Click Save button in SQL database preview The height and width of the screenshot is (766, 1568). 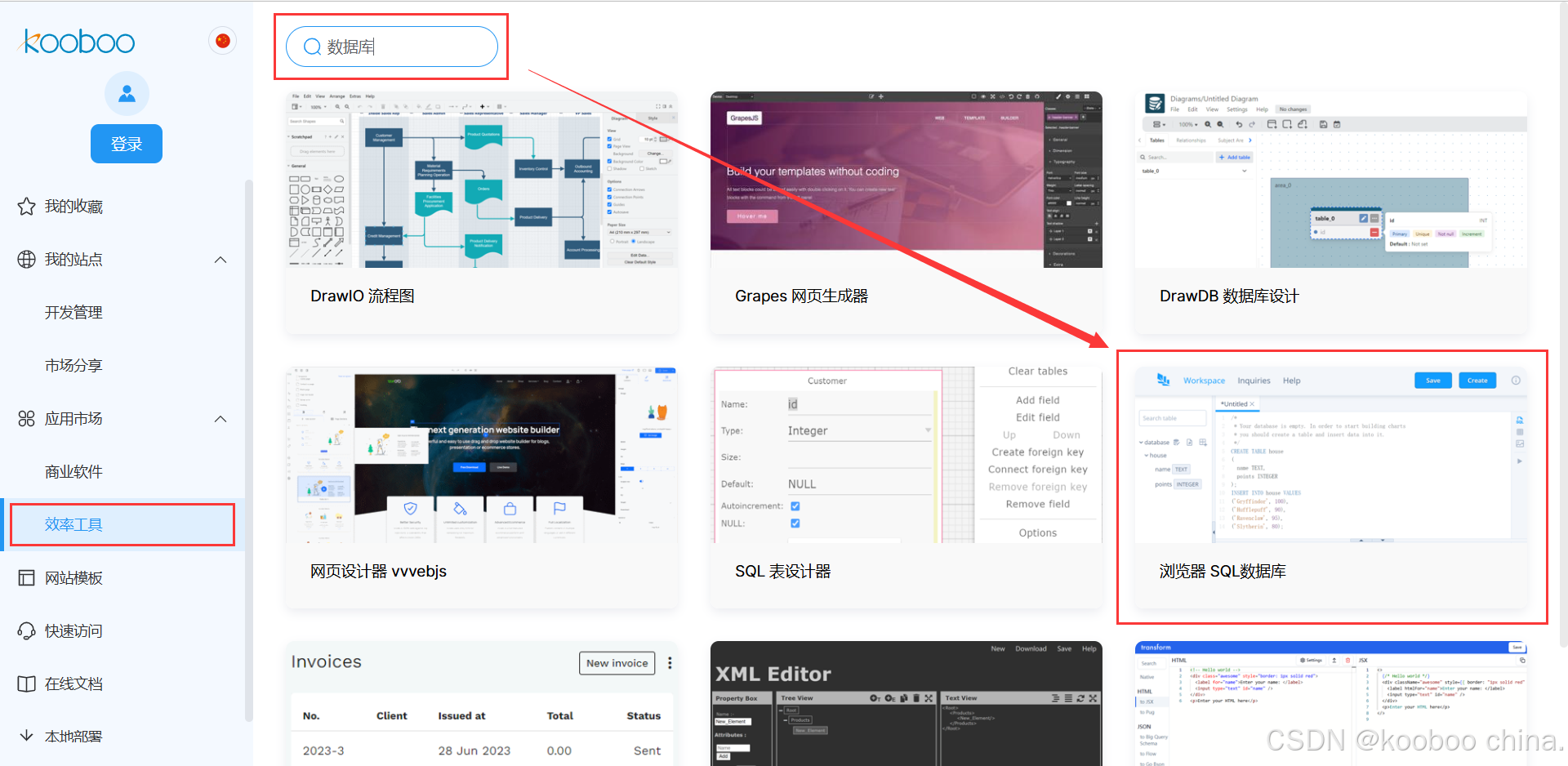pos(1433,381)
